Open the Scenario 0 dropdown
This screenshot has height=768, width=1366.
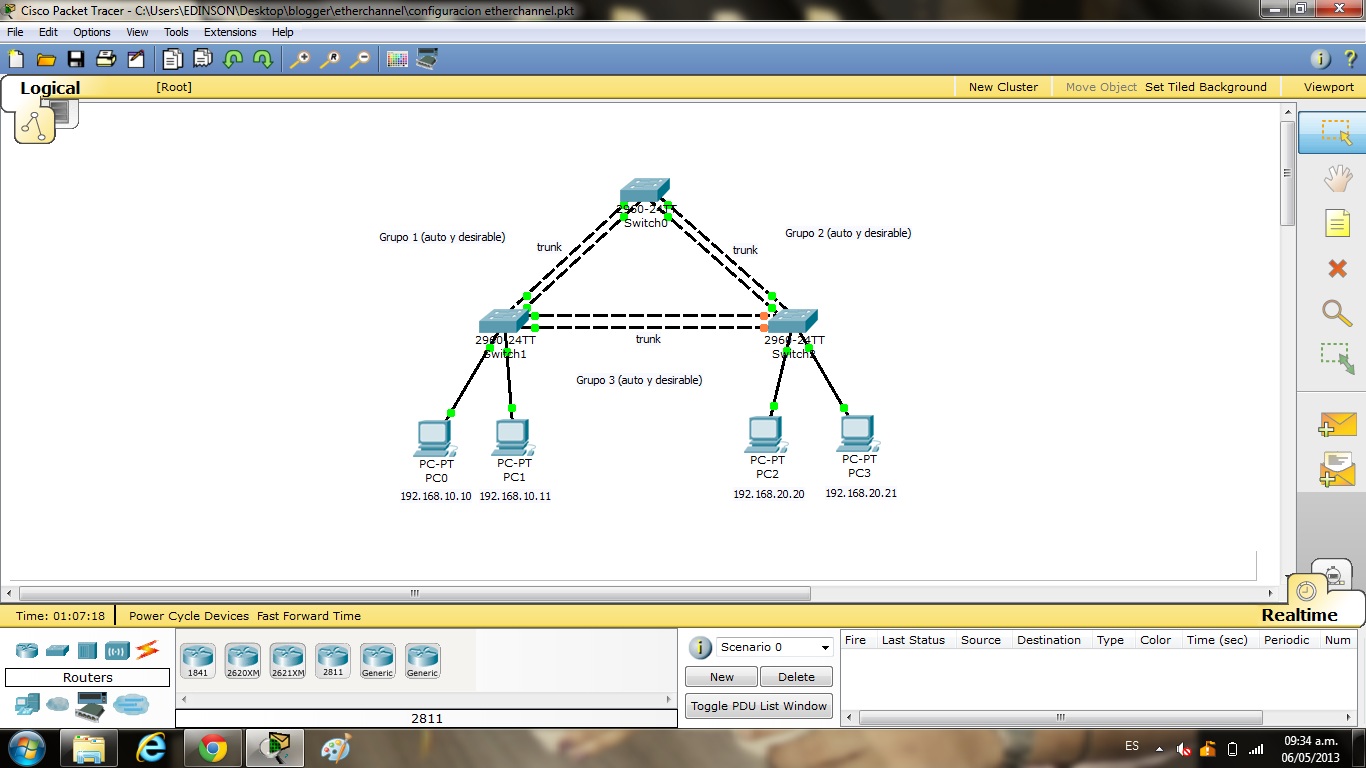coord(773,647)
